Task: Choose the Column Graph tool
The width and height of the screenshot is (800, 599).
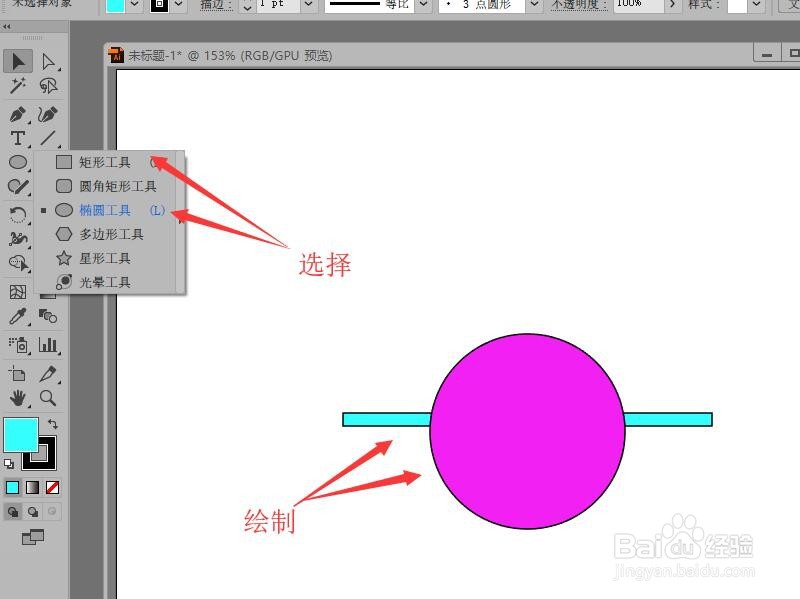Action: [48, 346]
